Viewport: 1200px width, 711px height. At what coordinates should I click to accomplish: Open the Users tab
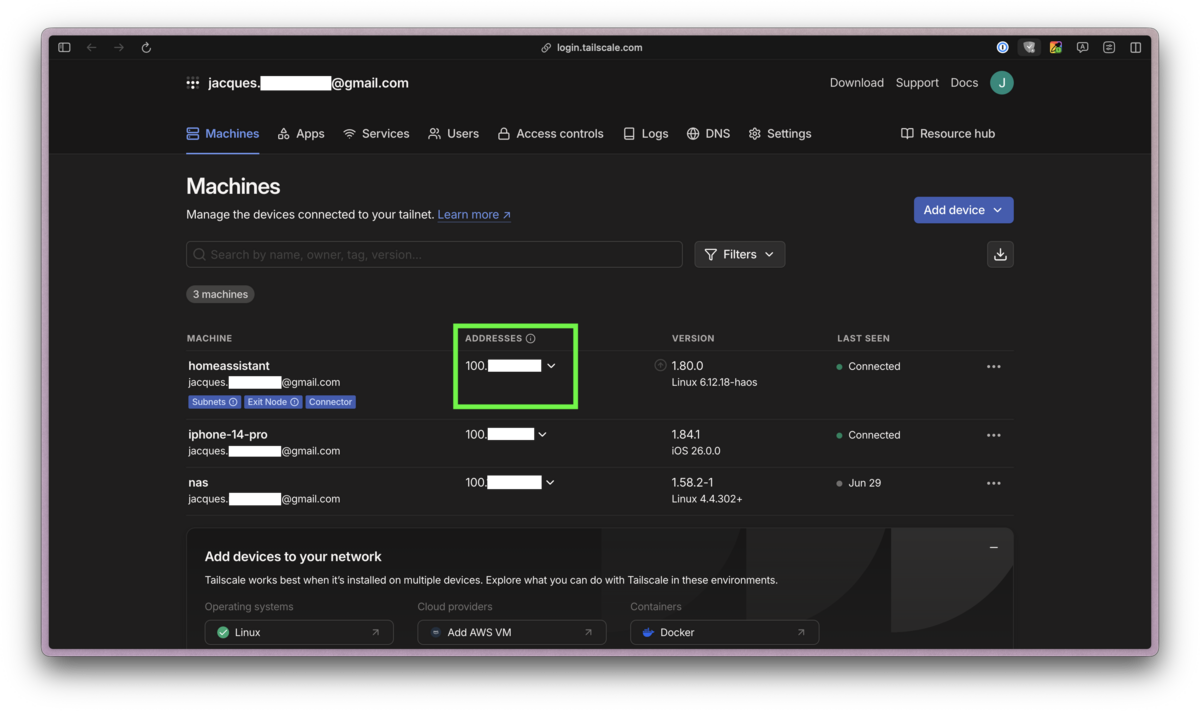(453, 134)
